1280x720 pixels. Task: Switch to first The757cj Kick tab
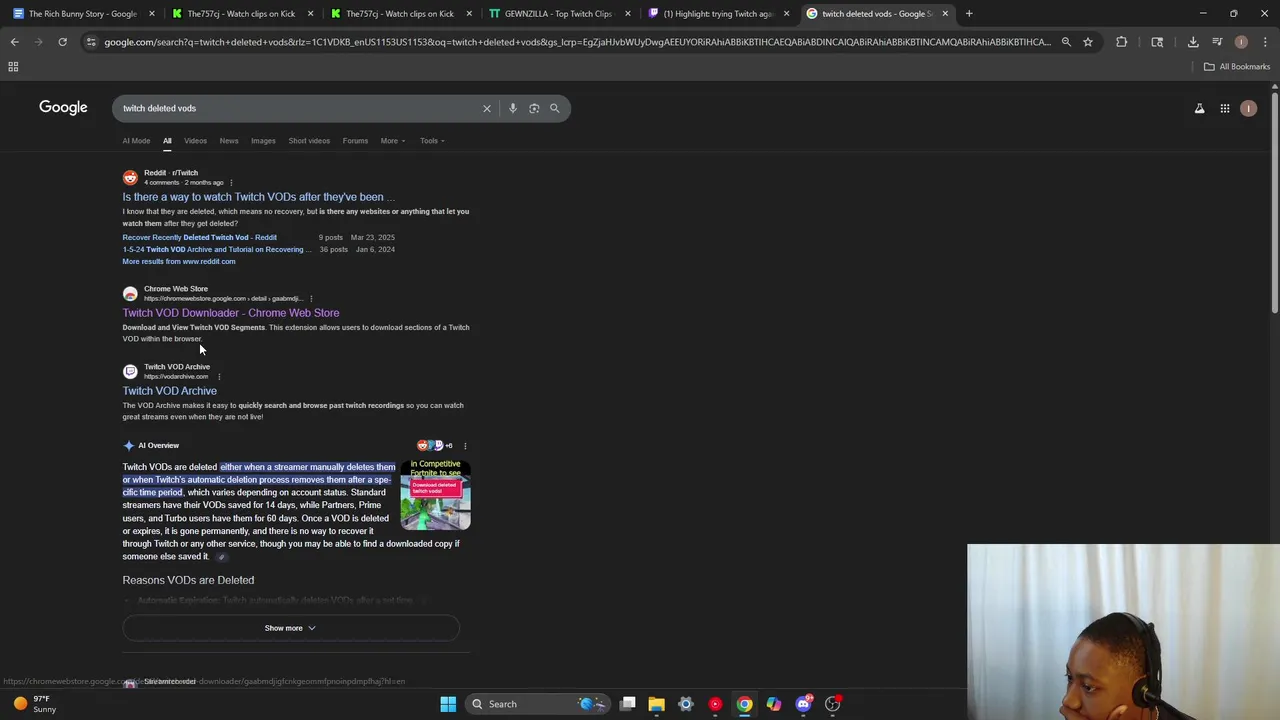242,14
